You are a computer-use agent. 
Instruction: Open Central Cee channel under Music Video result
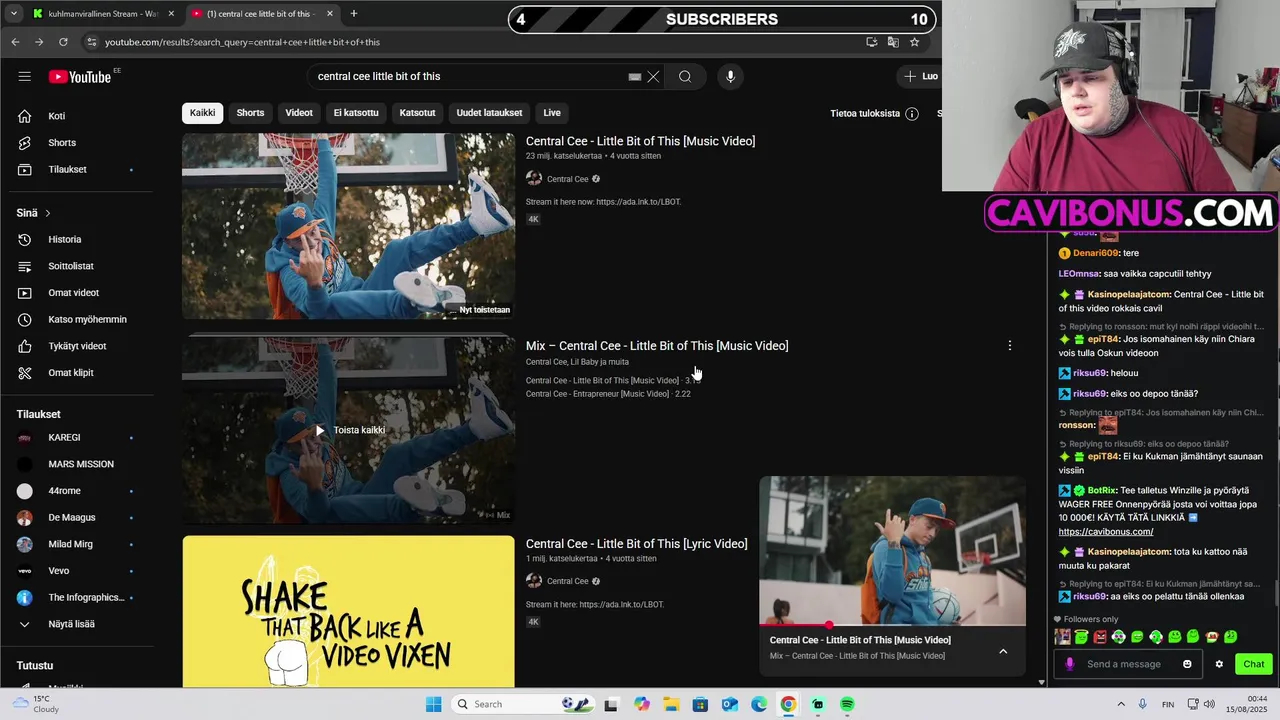pos(568,179)
